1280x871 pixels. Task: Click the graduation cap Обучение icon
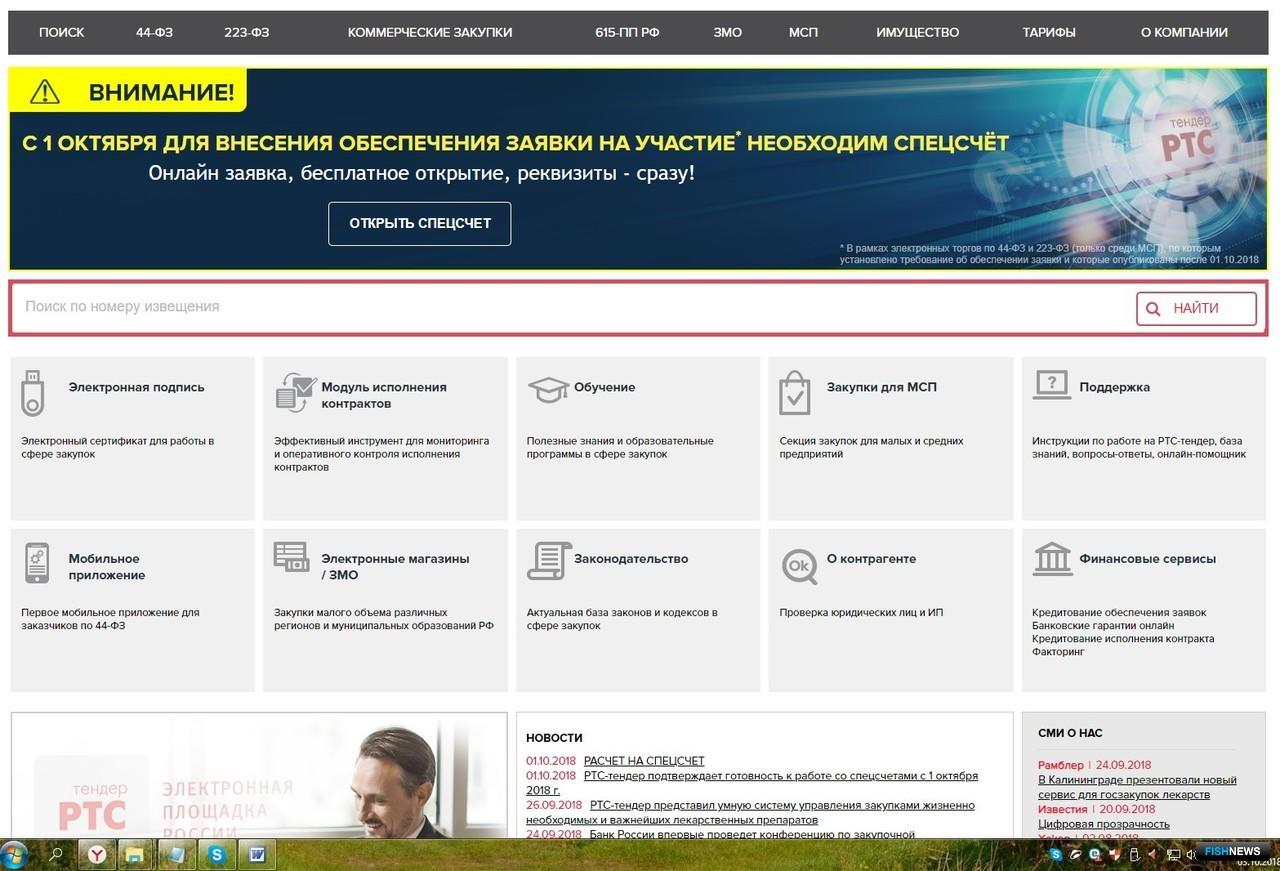[x=548, y=389]
